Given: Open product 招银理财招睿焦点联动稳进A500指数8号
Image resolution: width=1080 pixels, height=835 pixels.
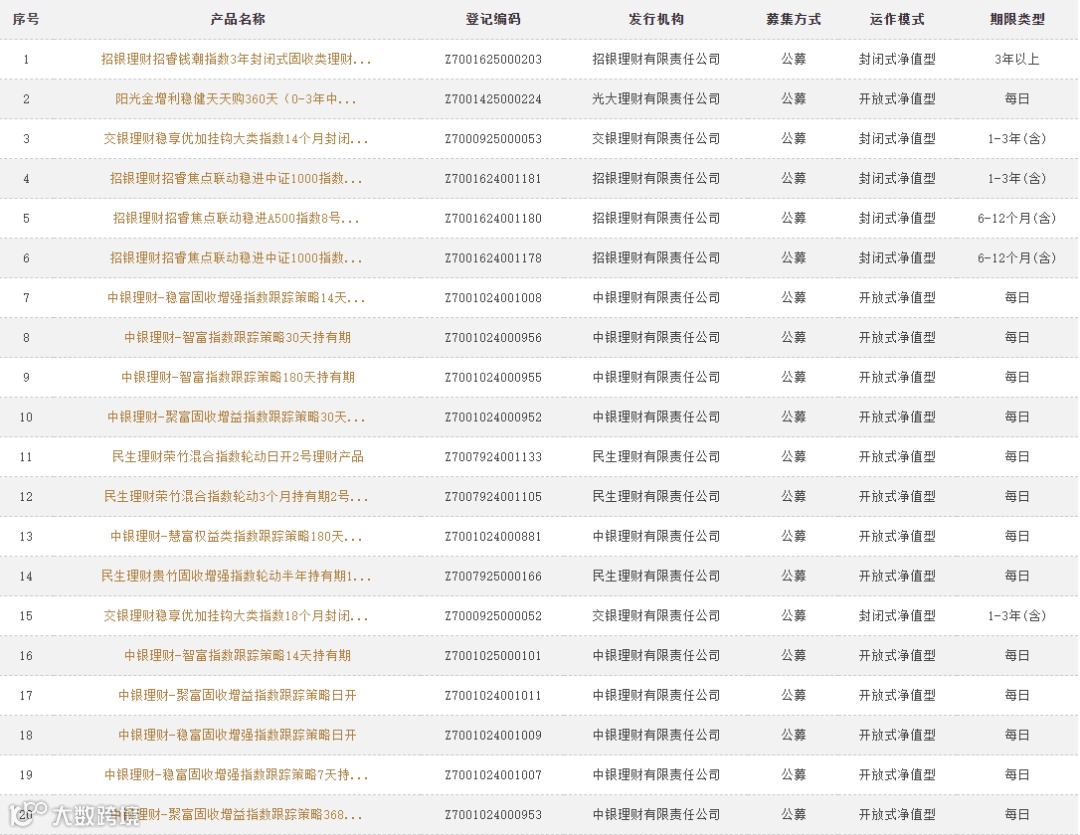Looking at the screenshot, I should tap(236, 218).
